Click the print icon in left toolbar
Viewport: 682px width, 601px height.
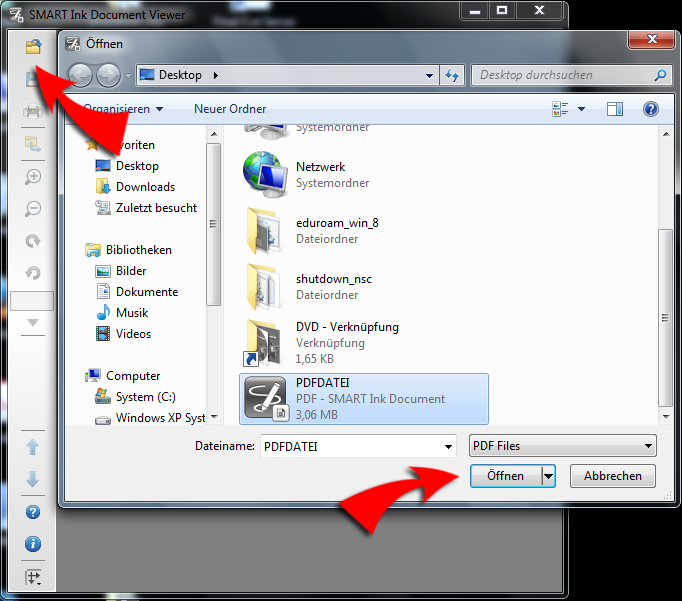[x=32, y=111]
